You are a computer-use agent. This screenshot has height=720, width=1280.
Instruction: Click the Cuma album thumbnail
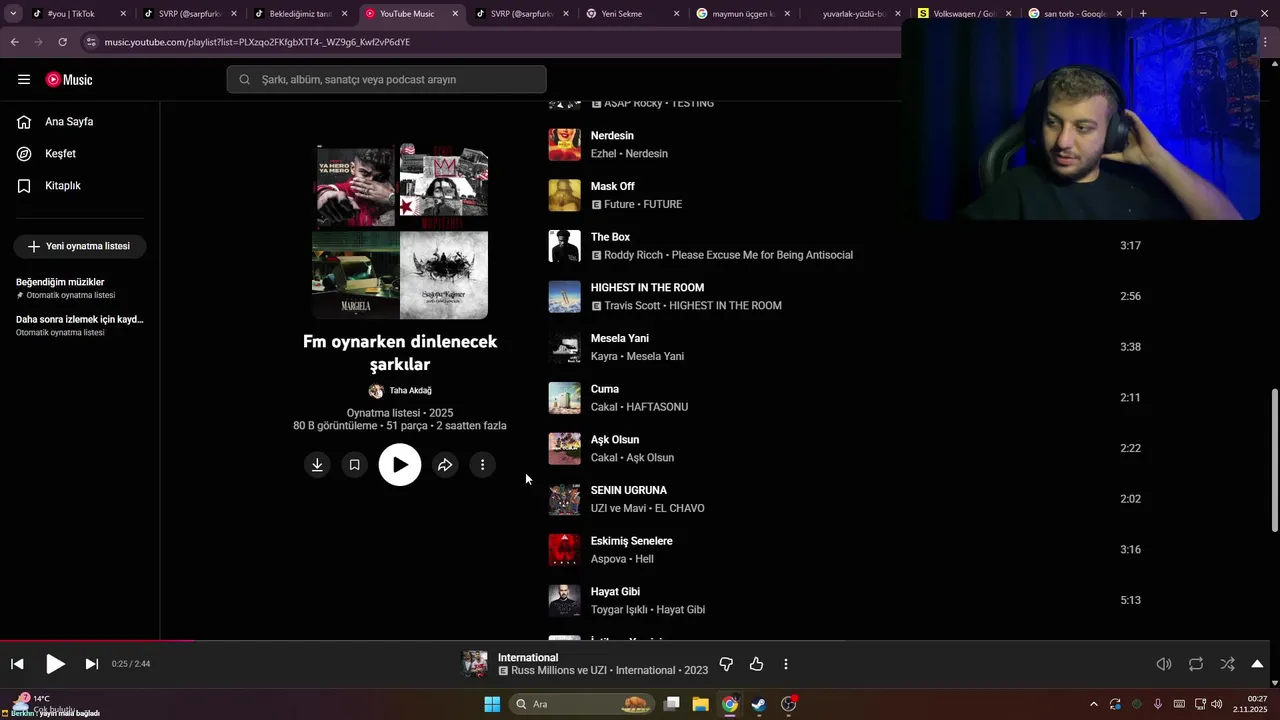click(564, 398)
